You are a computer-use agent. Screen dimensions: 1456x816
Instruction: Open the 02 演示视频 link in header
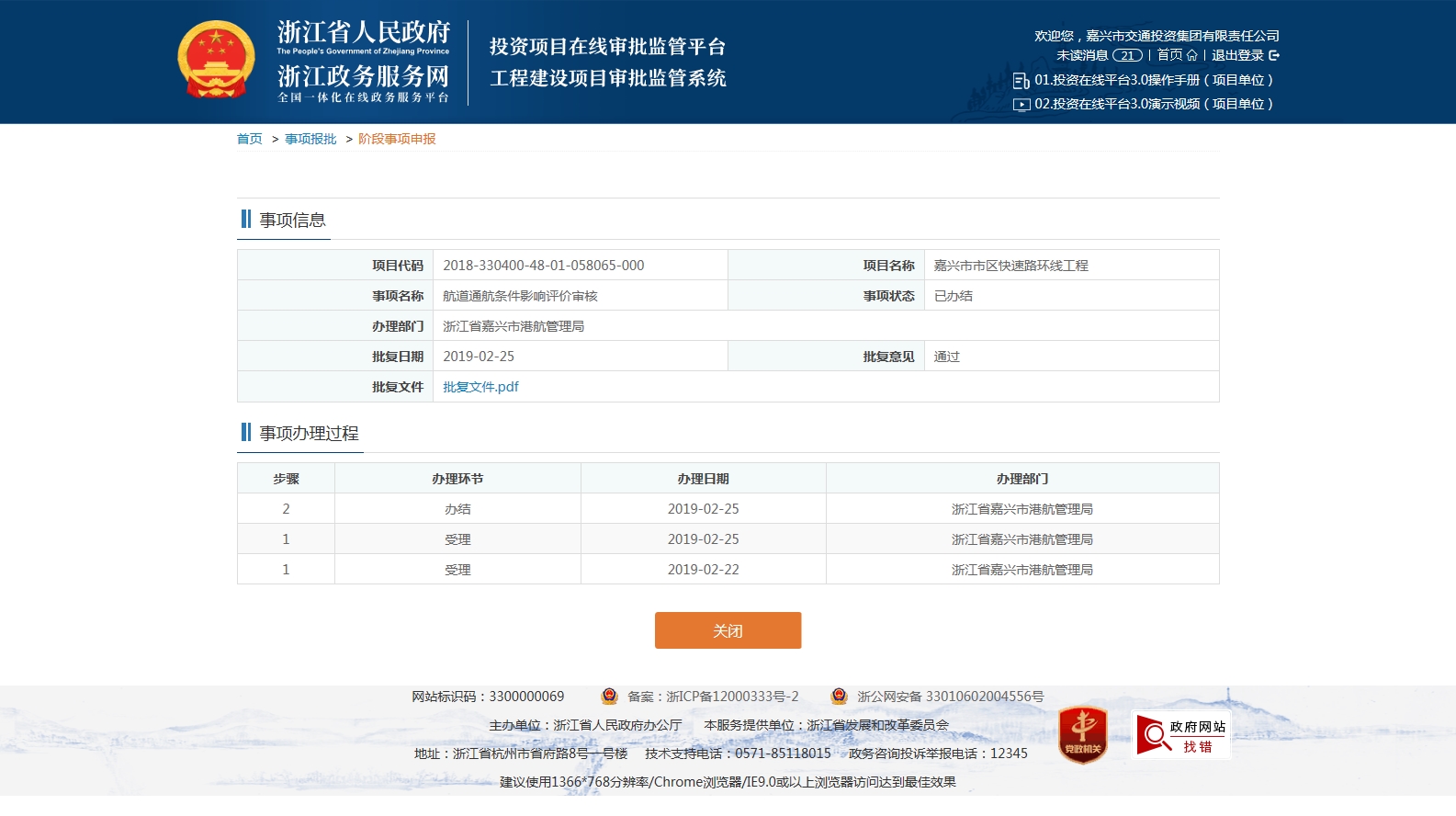1153,104
